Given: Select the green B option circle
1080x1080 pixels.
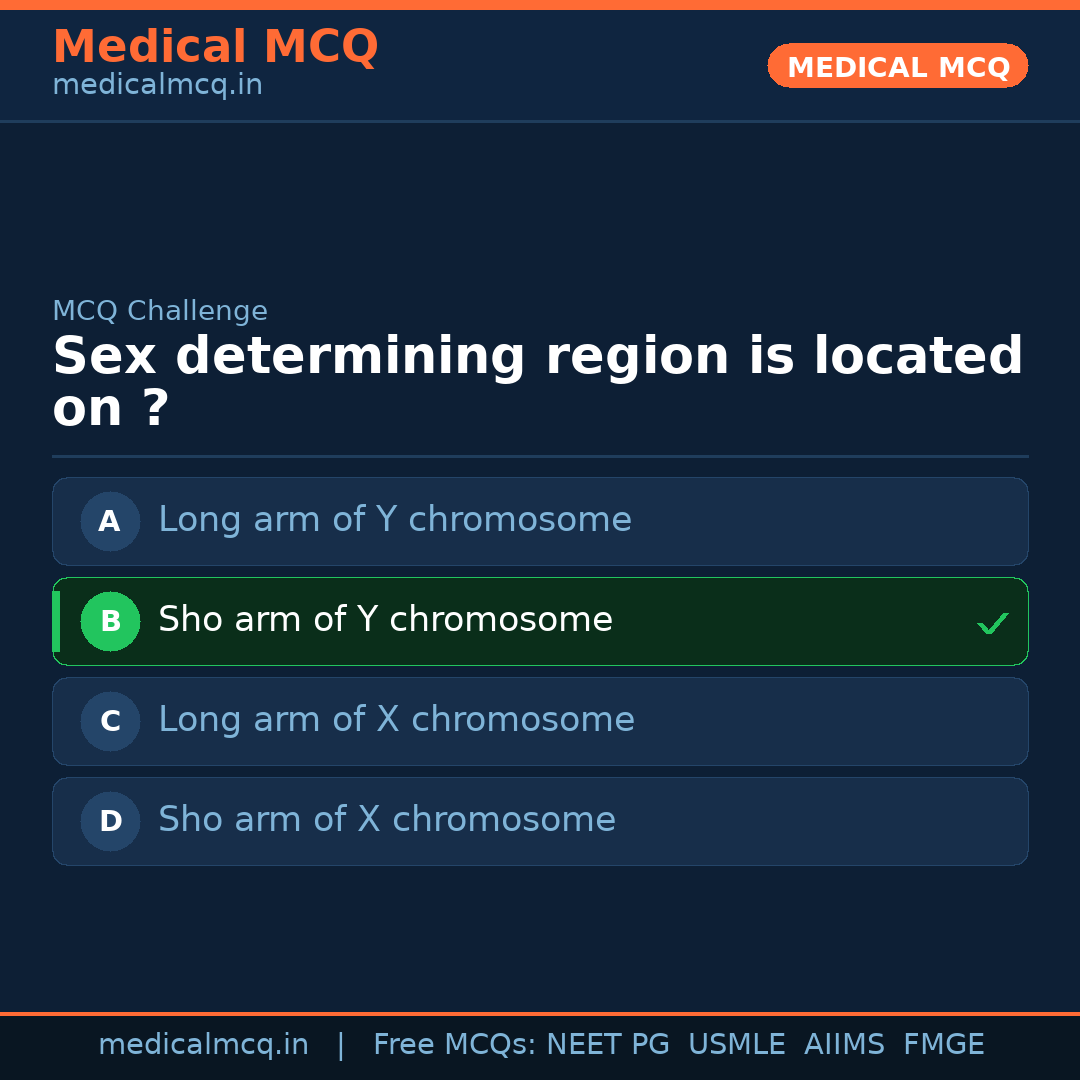Looking at the screenshot, I should pos(110,621).
